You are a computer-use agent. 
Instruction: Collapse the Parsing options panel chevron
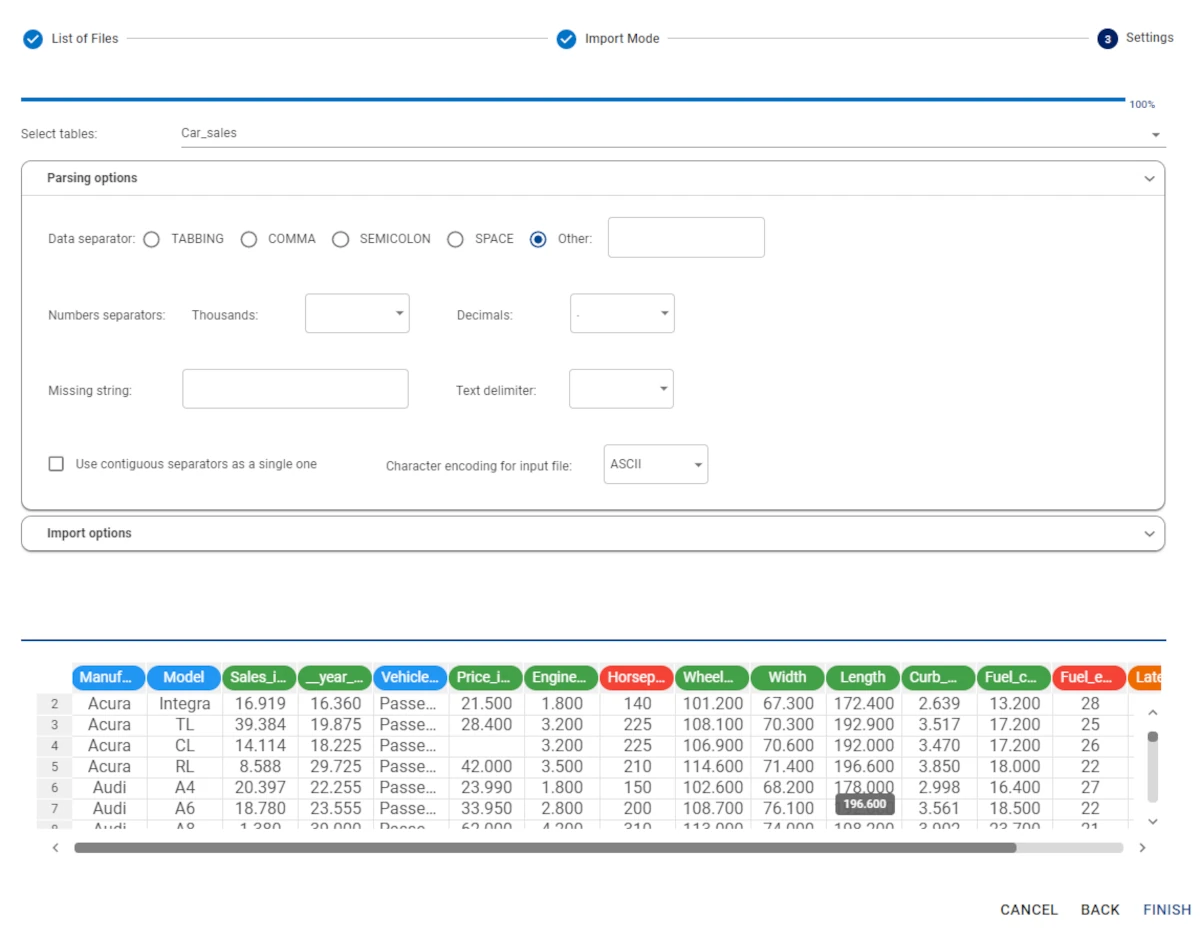coord(1149,178)
